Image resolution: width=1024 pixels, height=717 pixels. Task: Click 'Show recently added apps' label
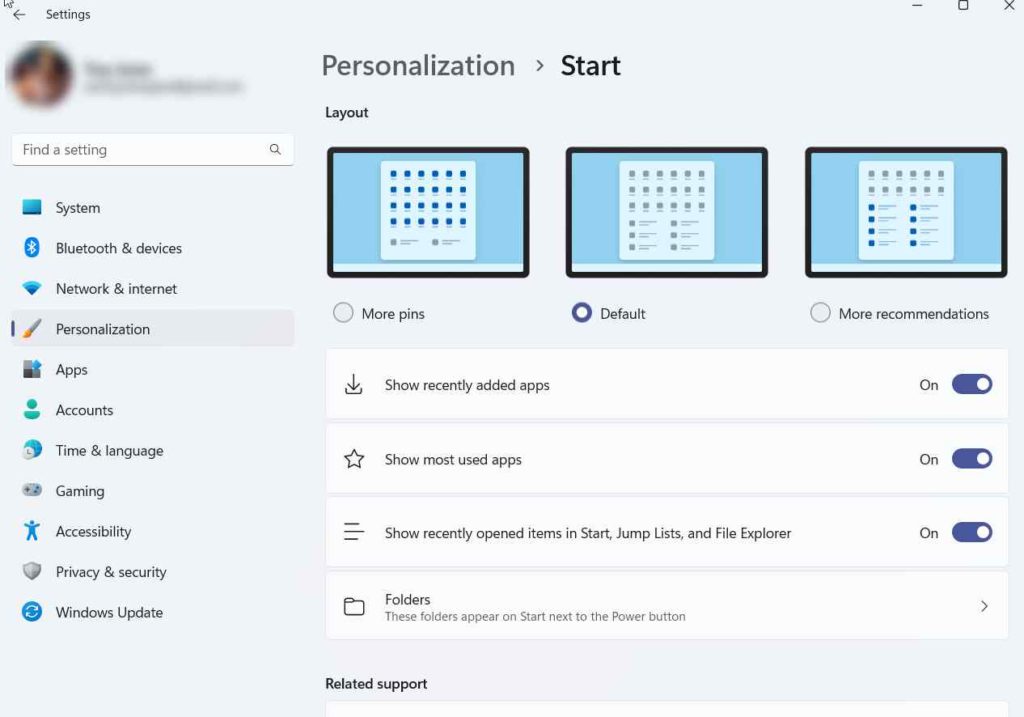(467, 385)
